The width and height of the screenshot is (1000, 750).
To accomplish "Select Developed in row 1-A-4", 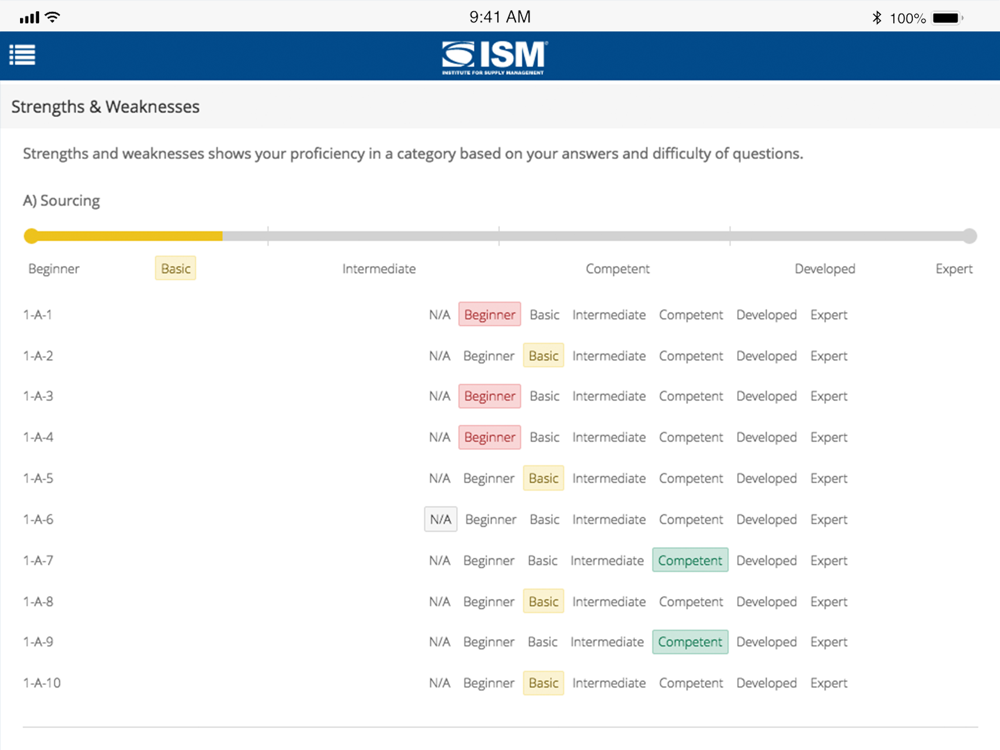I will 767,437.
